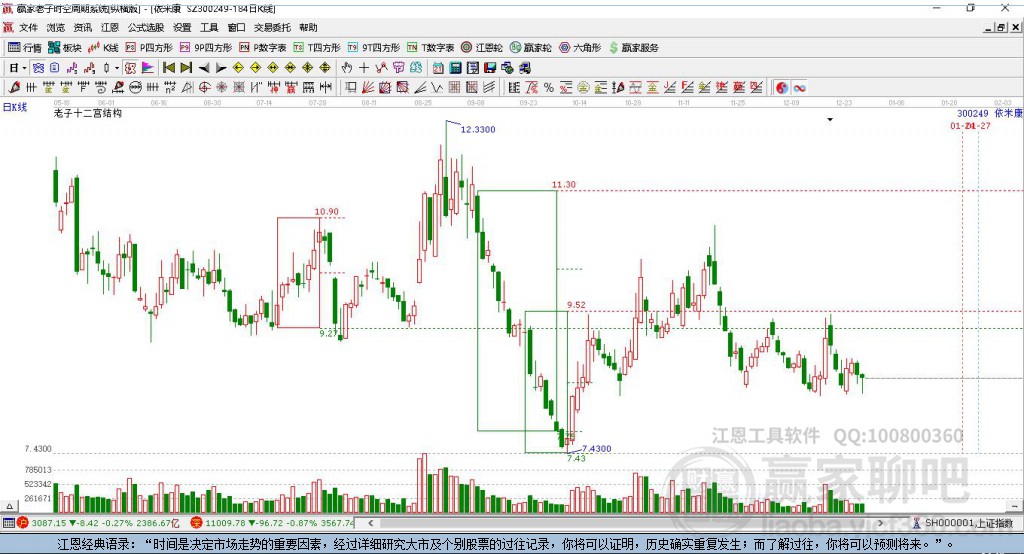Image resolution: width=1024 pixels, height=554 pixels.
Task: Jump to first bar with skip-to-start icon
Action: coord(169,68)
